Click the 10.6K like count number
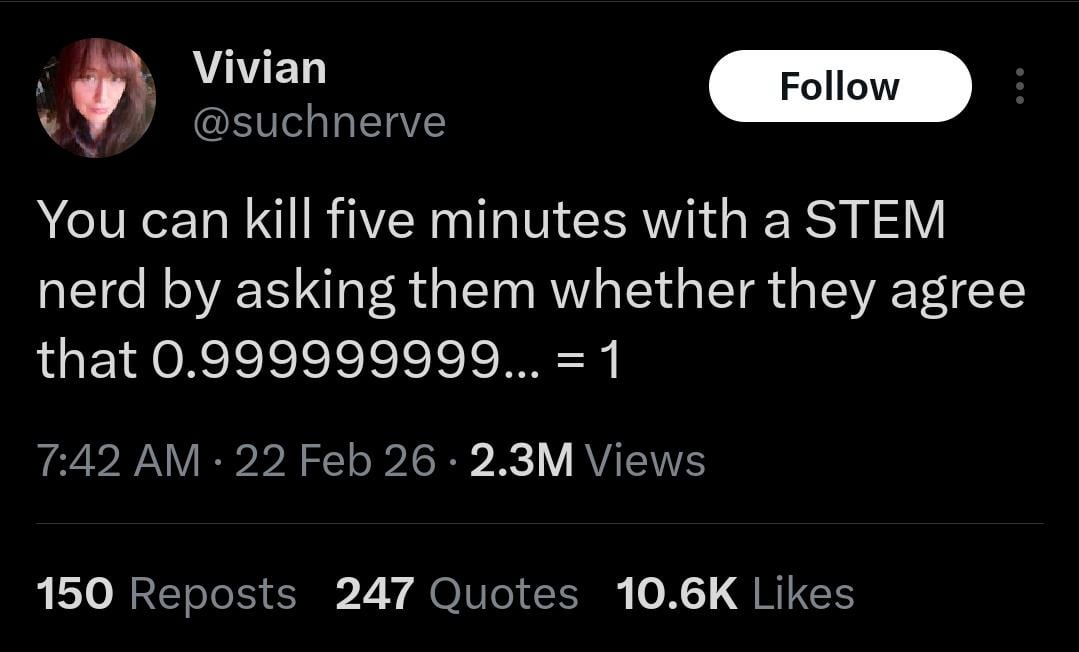 point(677,593)
